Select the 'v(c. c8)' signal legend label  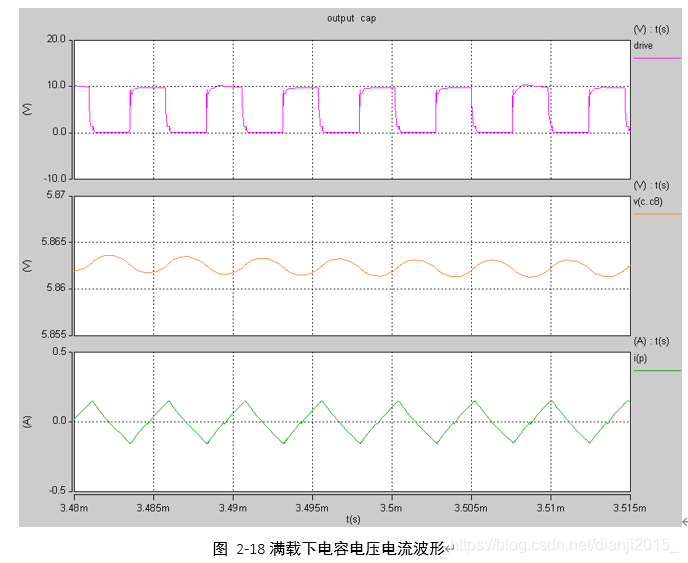pos(648,202)
